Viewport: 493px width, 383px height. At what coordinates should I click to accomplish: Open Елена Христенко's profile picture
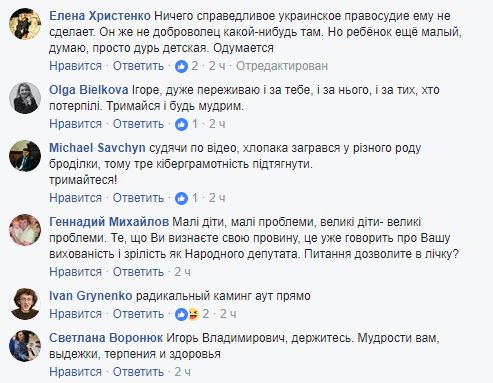pyautogui.click(x=25, y=24)
